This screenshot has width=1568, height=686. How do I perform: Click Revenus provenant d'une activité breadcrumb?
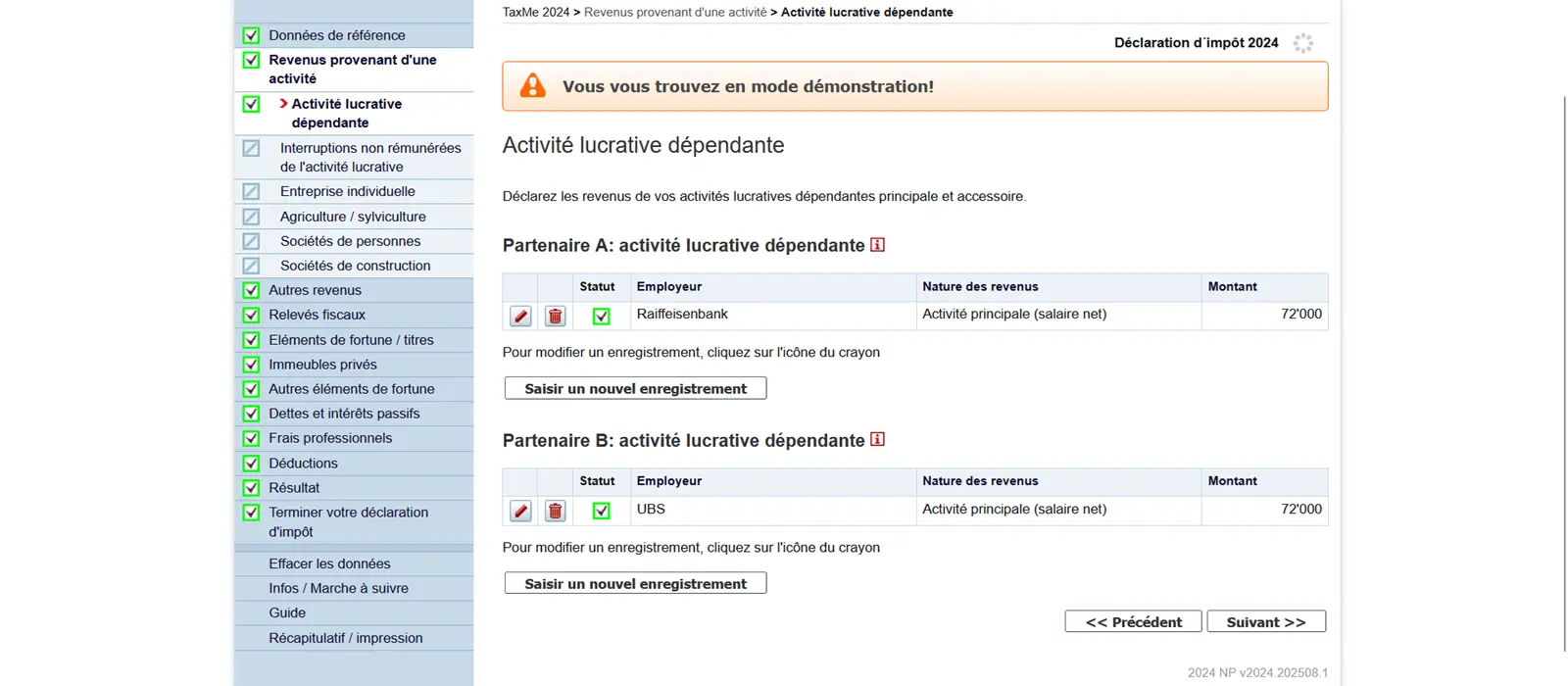point(675,12)
